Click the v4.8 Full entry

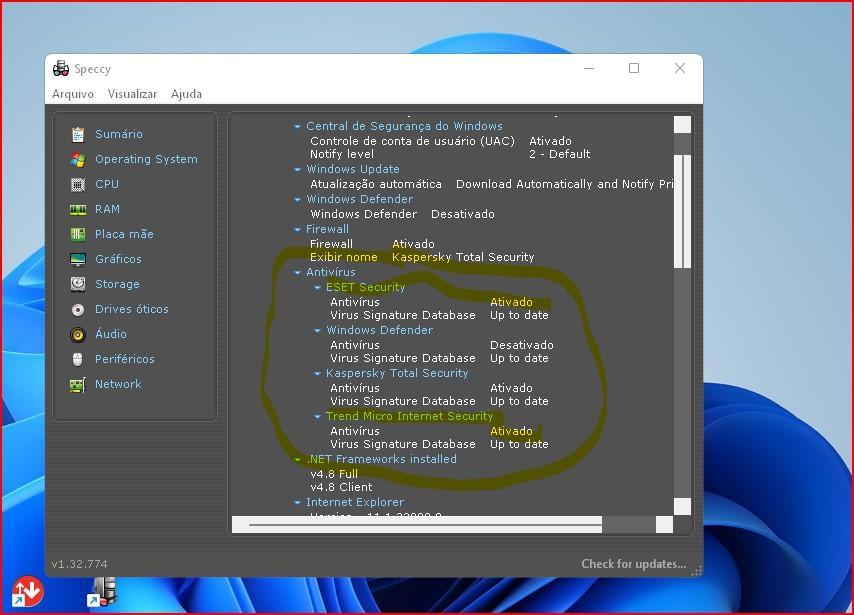(334, 474)
